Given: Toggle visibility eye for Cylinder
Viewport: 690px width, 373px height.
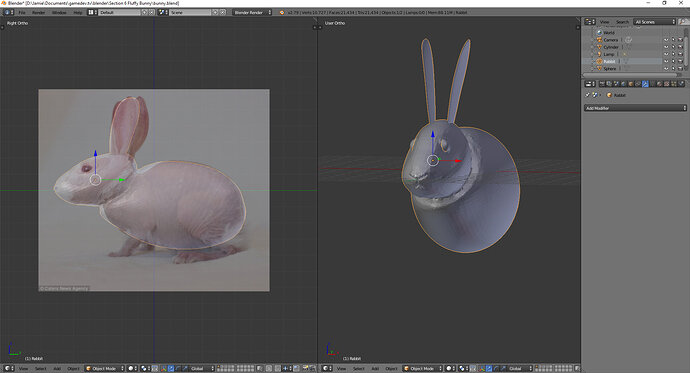Looking at the screenshot, I should point(666,47).
